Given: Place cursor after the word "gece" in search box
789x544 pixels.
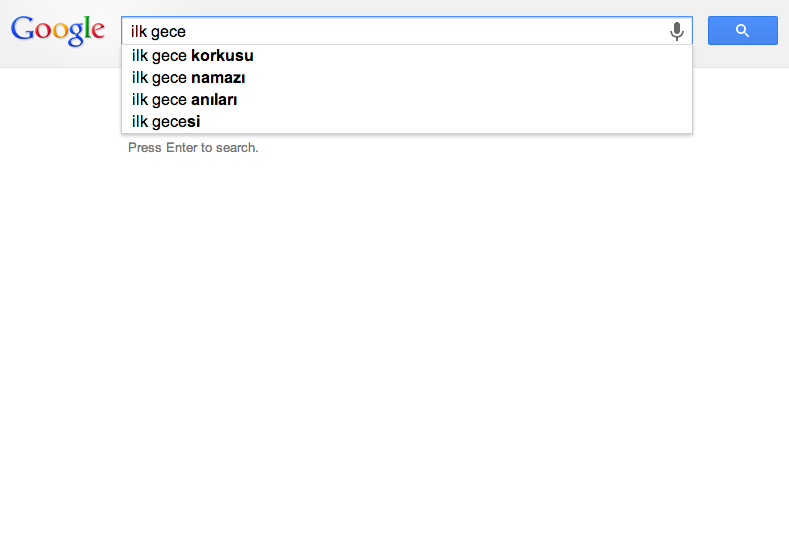Looking at the screenshot, I should [x=187, y=31].
